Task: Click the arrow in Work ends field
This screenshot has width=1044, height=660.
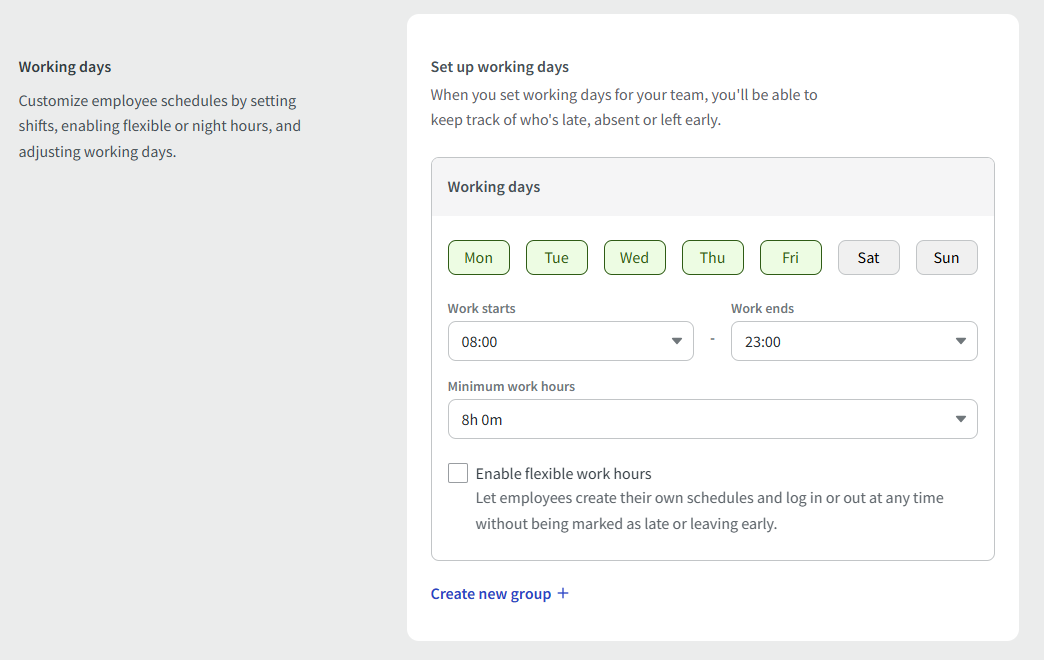Action: pyautogui.click(x=961, y=342)
